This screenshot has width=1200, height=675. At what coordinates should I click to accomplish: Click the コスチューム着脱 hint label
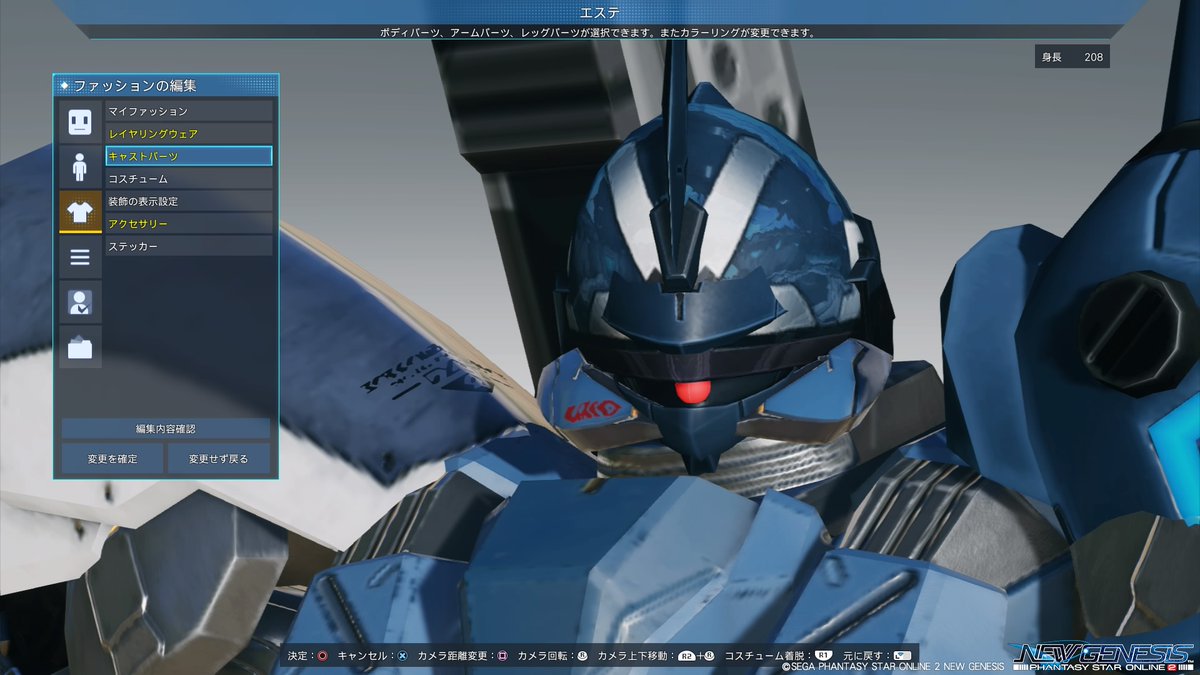[765, 656]
